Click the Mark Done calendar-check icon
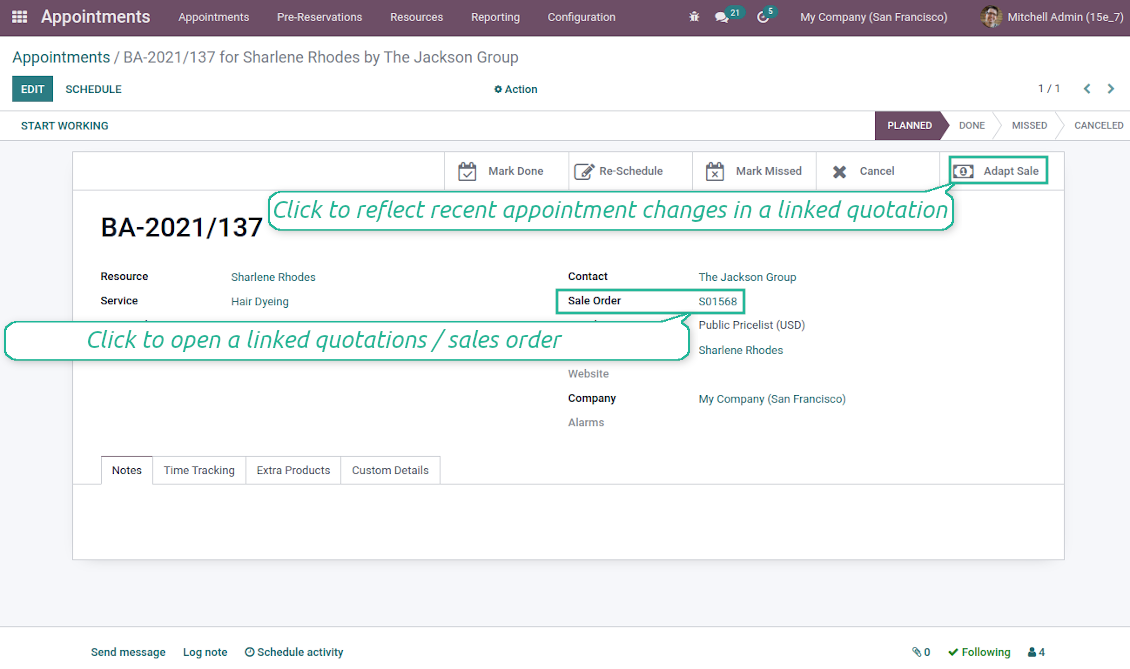The width and height of the screenshot is (1130, 669). [467, 172]
